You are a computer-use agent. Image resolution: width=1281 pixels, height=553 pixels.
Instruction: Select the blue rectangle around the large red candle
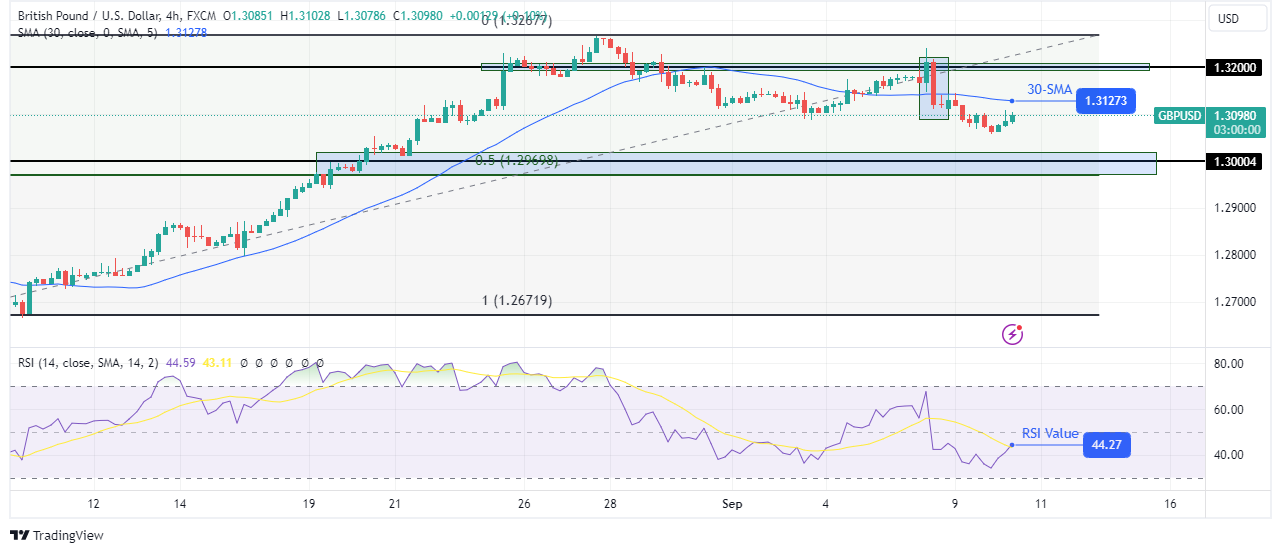[x=933, y=88]
